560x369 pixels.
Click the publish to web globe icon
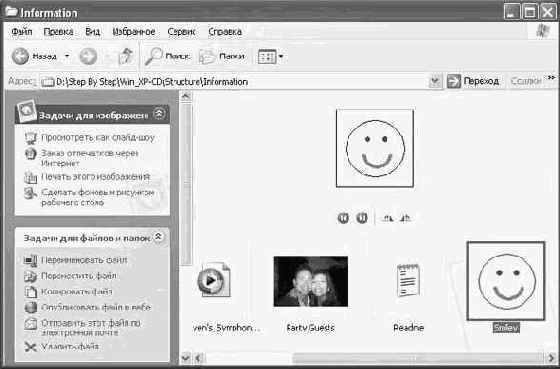point(31,308)
